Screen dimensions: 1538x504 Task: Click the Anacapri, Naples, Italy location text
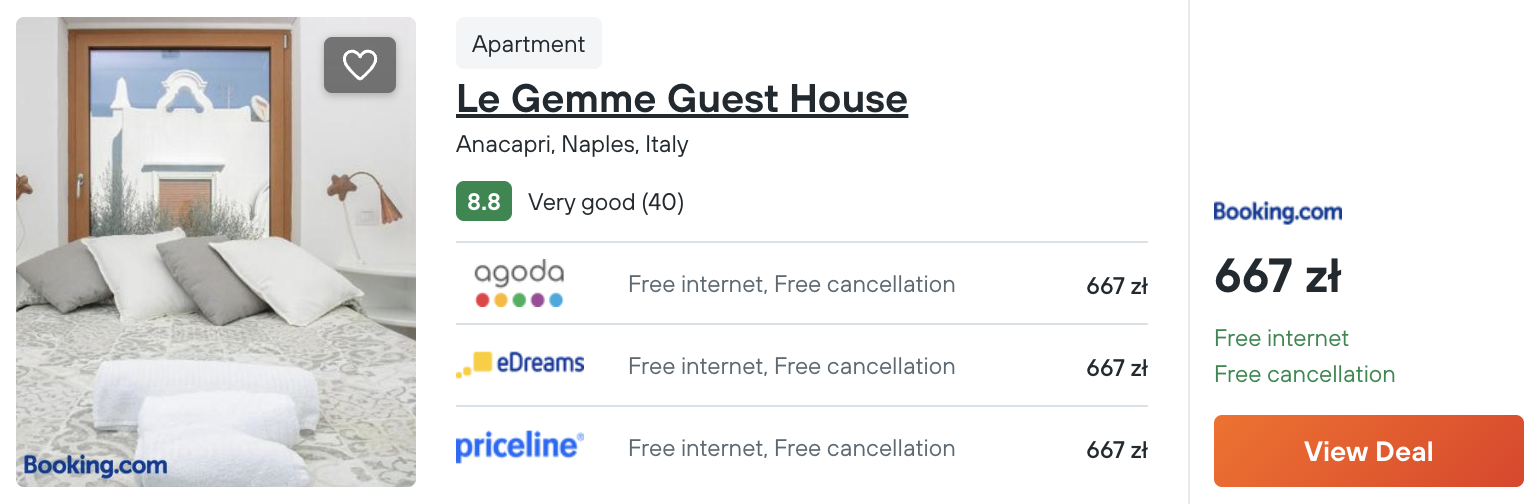point(572,144)
